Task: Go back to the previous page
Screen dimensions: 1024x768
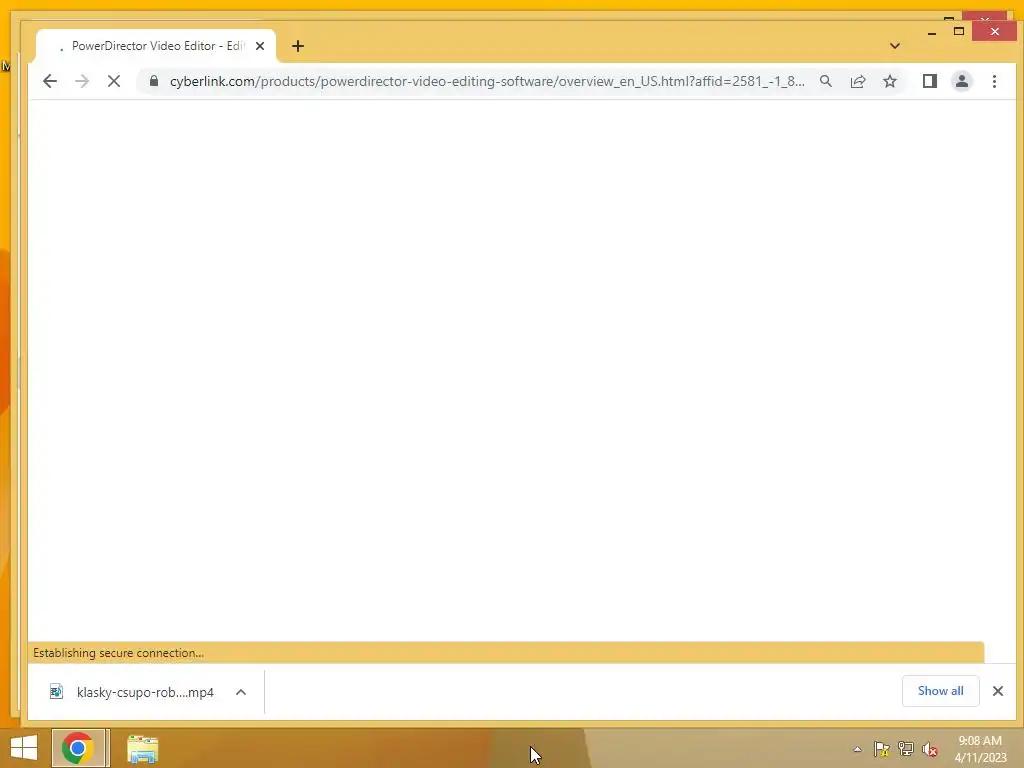Action: tap(50, 81)
